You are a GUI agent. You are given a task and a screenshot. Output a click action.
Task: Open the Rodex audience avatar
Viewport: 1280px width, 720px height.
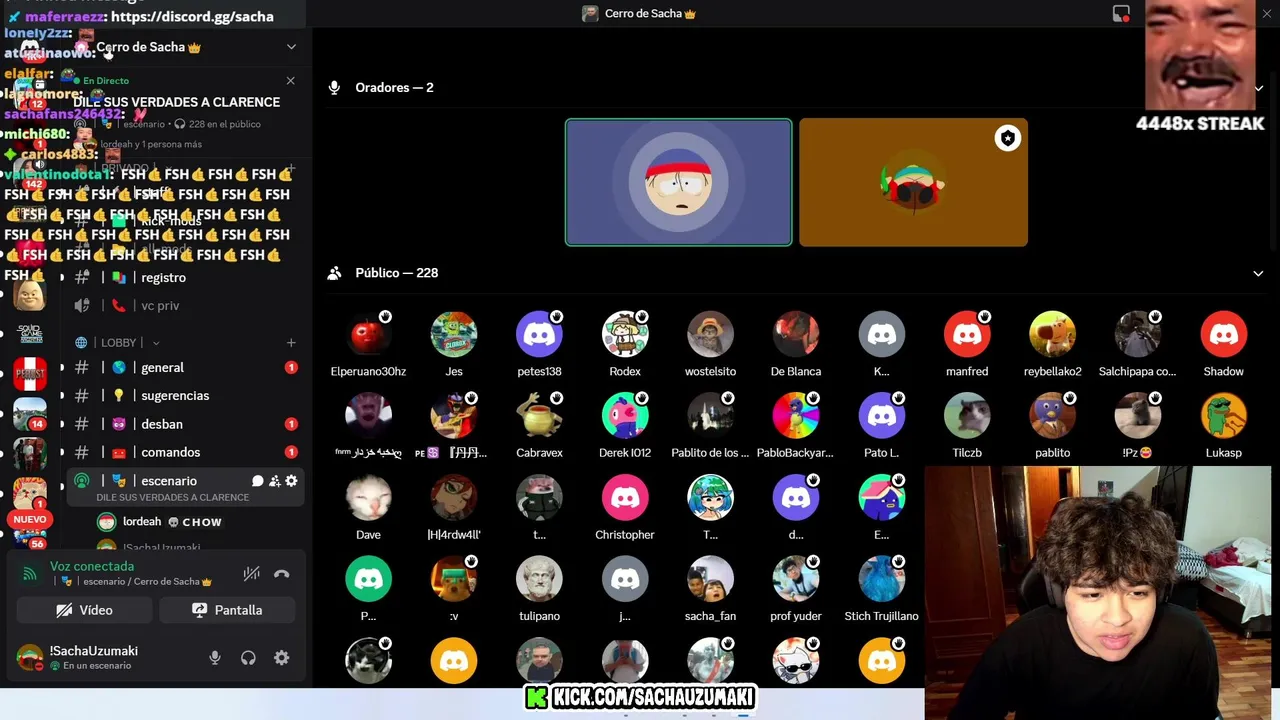tap(625, 334)
